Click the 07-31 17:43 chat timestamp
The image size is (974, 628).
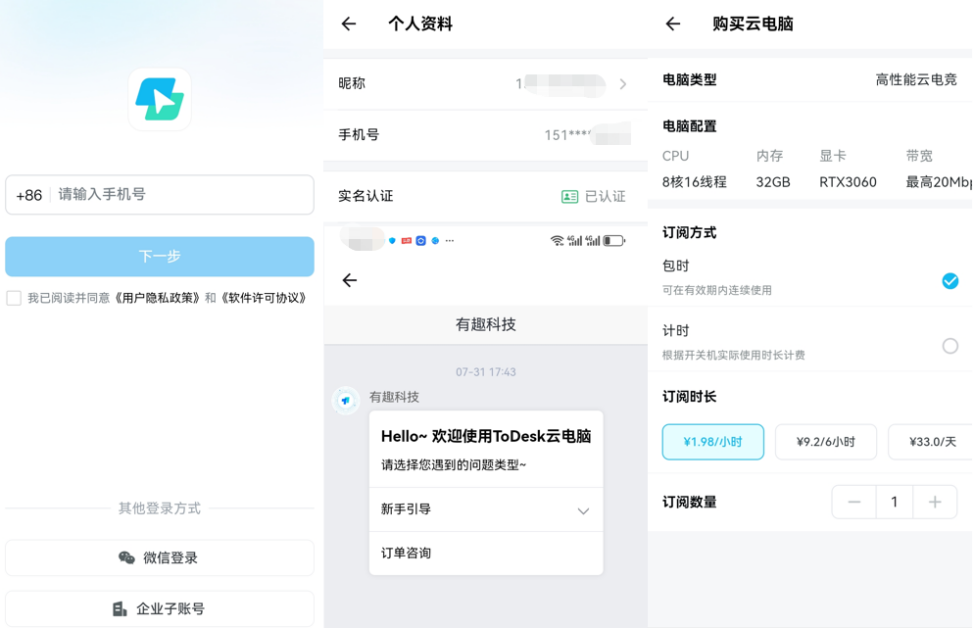coord(486,372)
